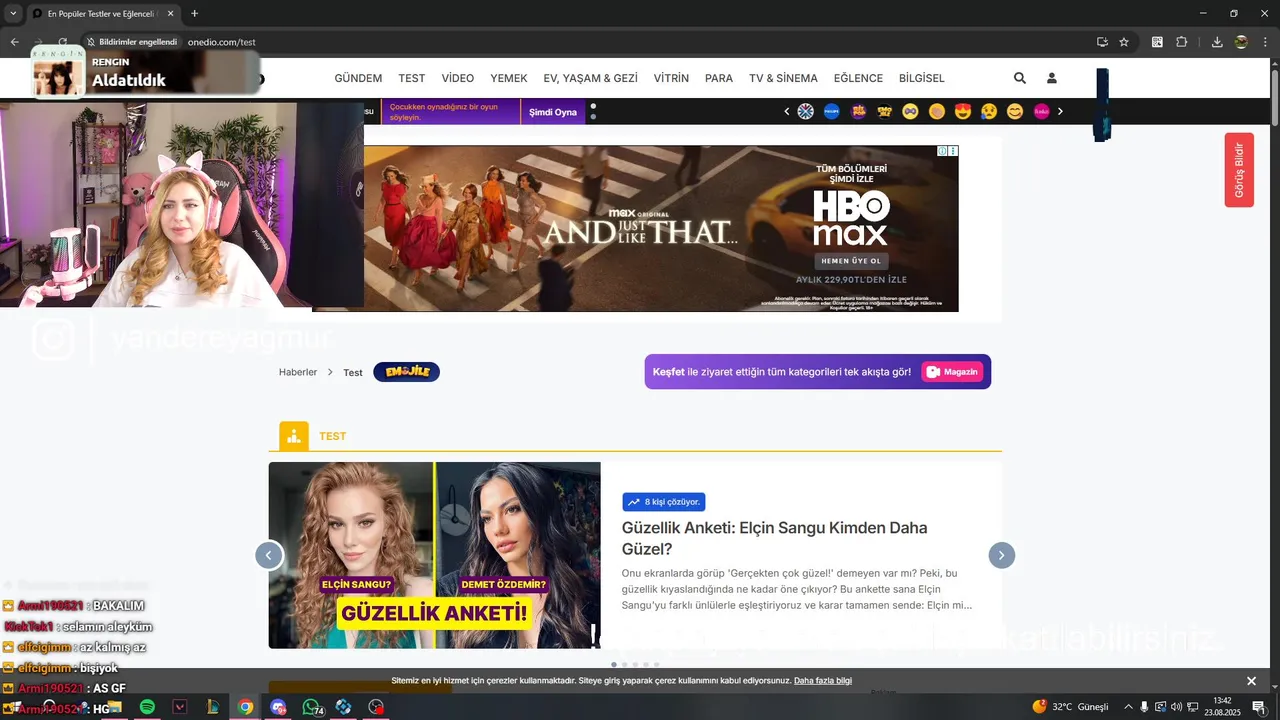Image resolution: width=1280 pixels, height=720 pixels.
Task: Open Chrome three-dot menu
Action: [x=1264, y=42]
